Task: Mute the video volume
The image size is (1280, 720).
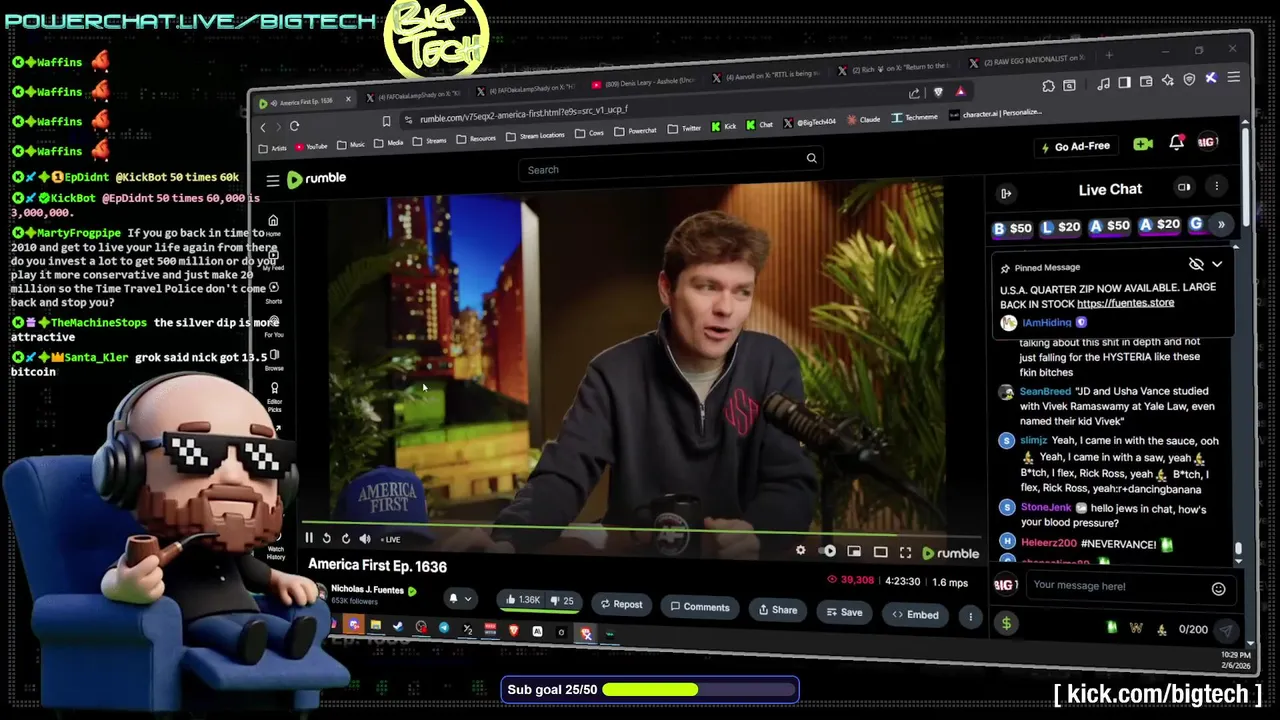Action: pyautogui.click(x=364, y=539)
